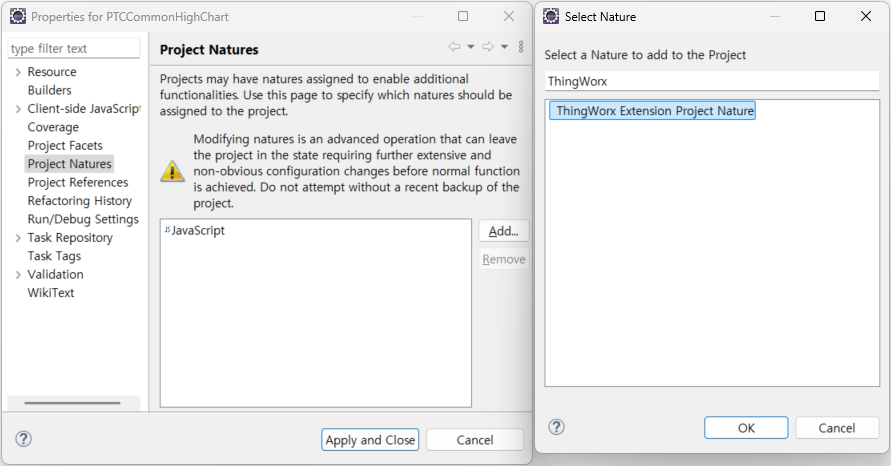The width and height of the screenshot is (891, 466).
Task: Select ThingWorx Extension Project Nature entry
Action: pos(655,111)
